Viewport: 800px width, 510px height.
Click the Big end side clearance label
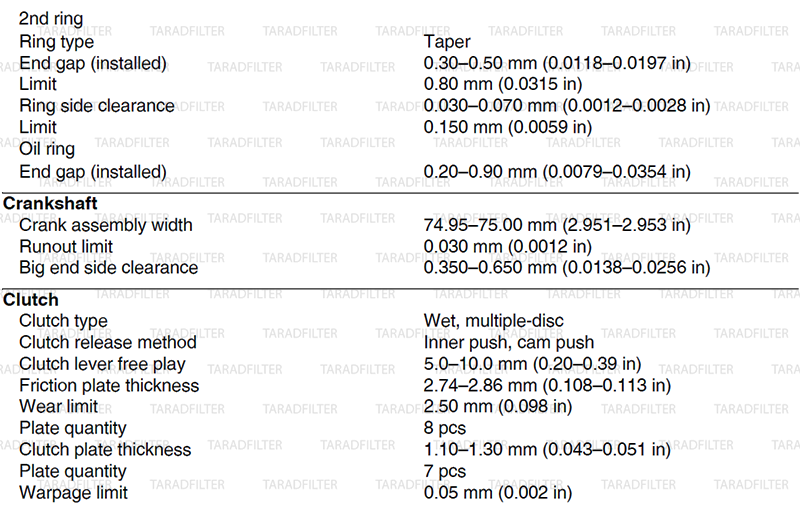click(108, 268)
